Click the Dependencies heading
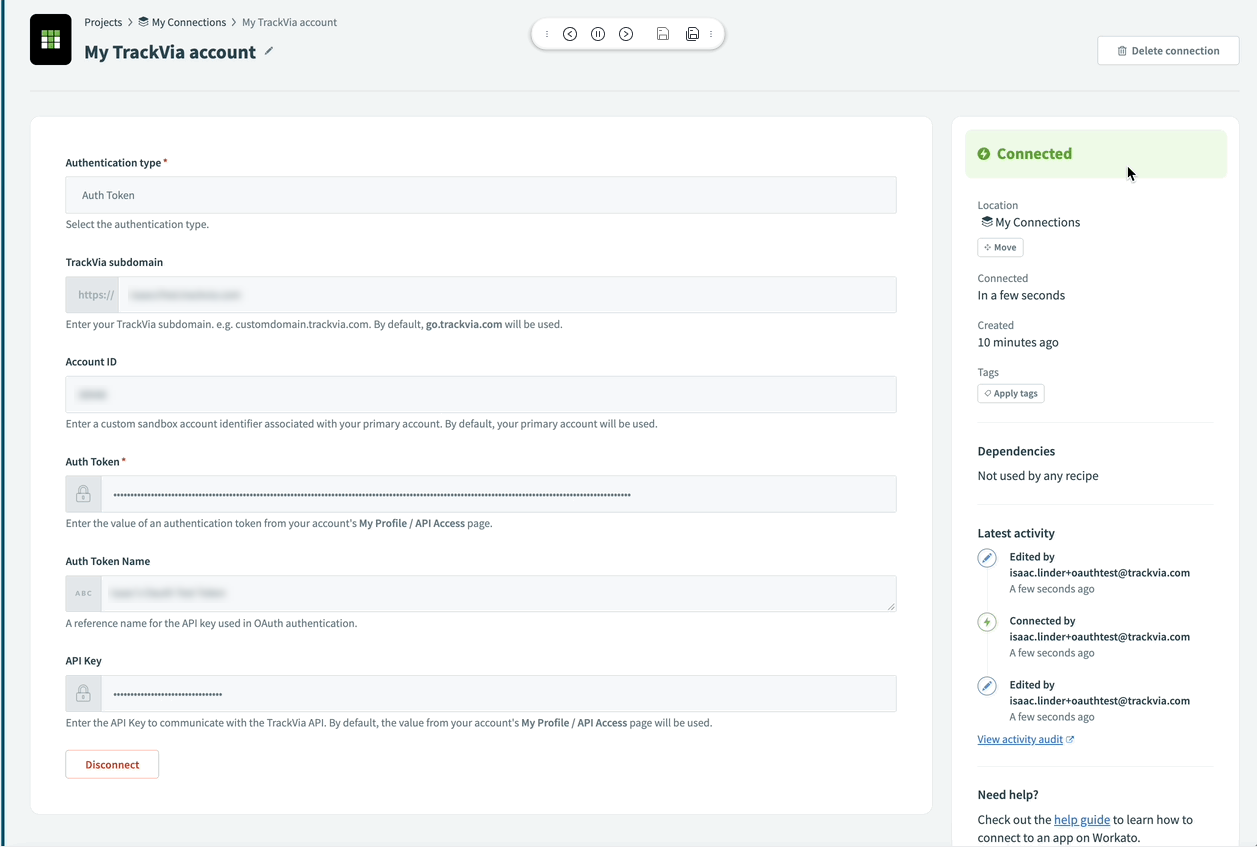Viewport: 1257px width, 847px height. click(1016, 452)
